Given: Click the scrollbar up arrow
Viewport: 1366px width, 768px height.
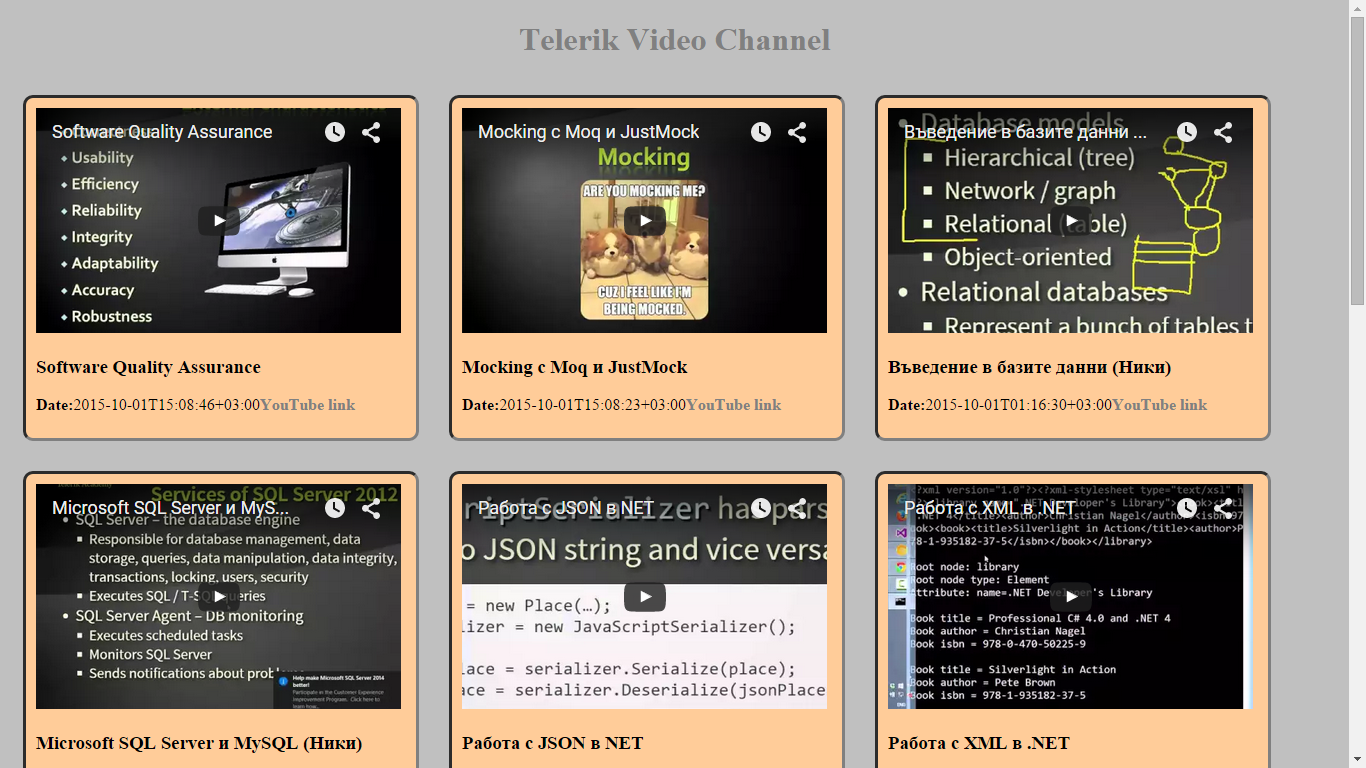Looking at the screenshot, I should [1357, 8].
